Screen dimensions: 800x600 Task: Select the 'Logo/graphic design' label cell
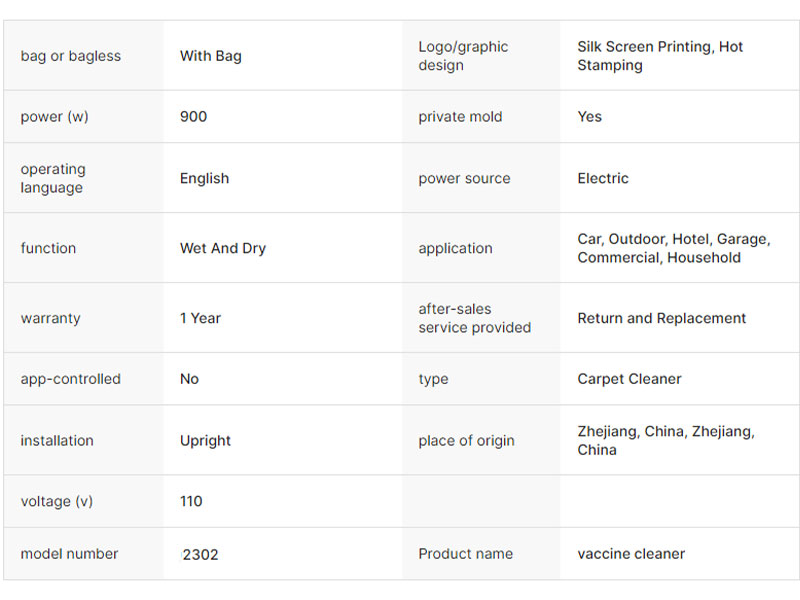click(463, 56)
